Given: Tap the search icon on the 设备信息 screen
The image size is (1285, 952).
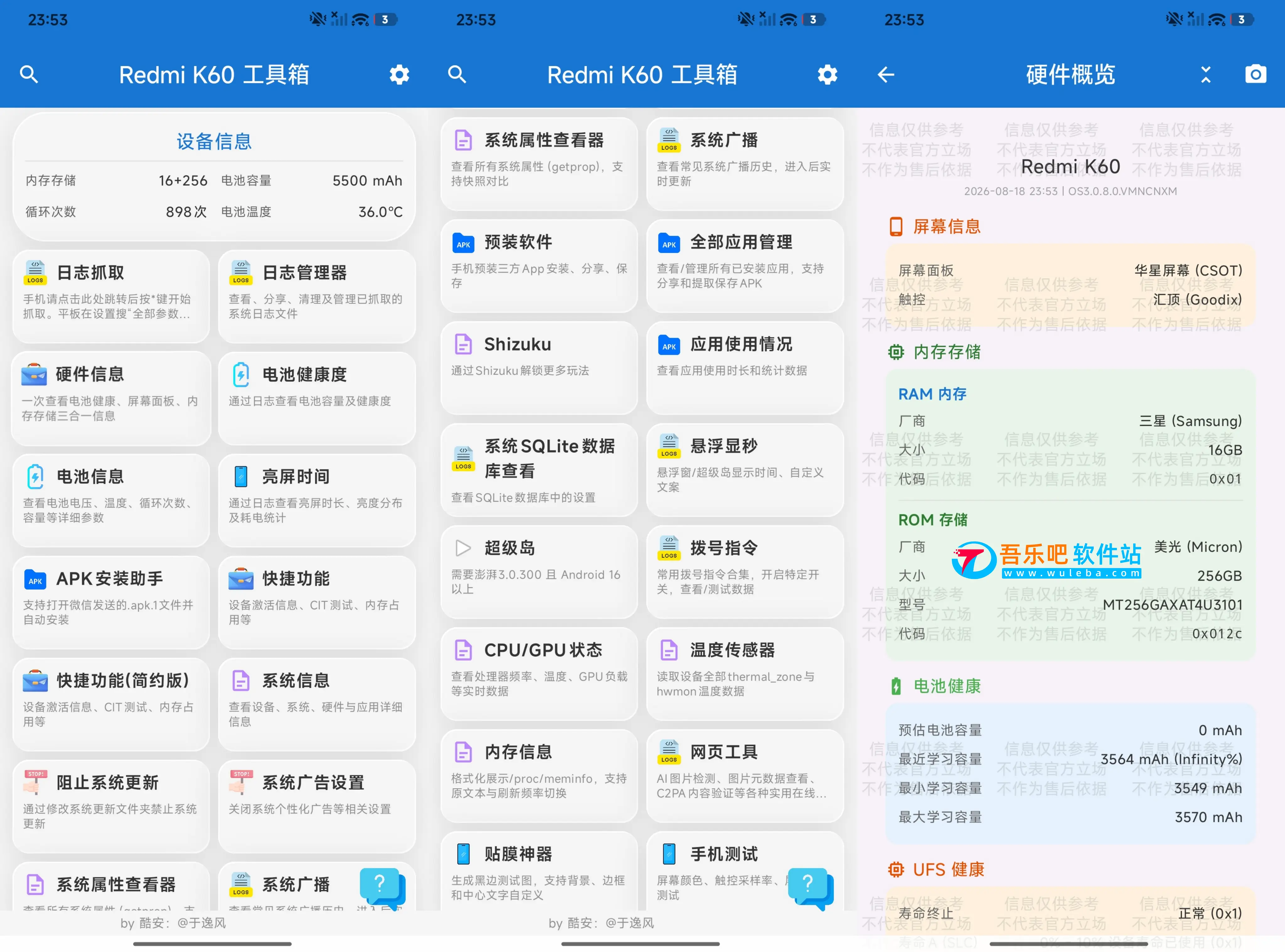Looking at the screenshot, I should click(29, 74).
